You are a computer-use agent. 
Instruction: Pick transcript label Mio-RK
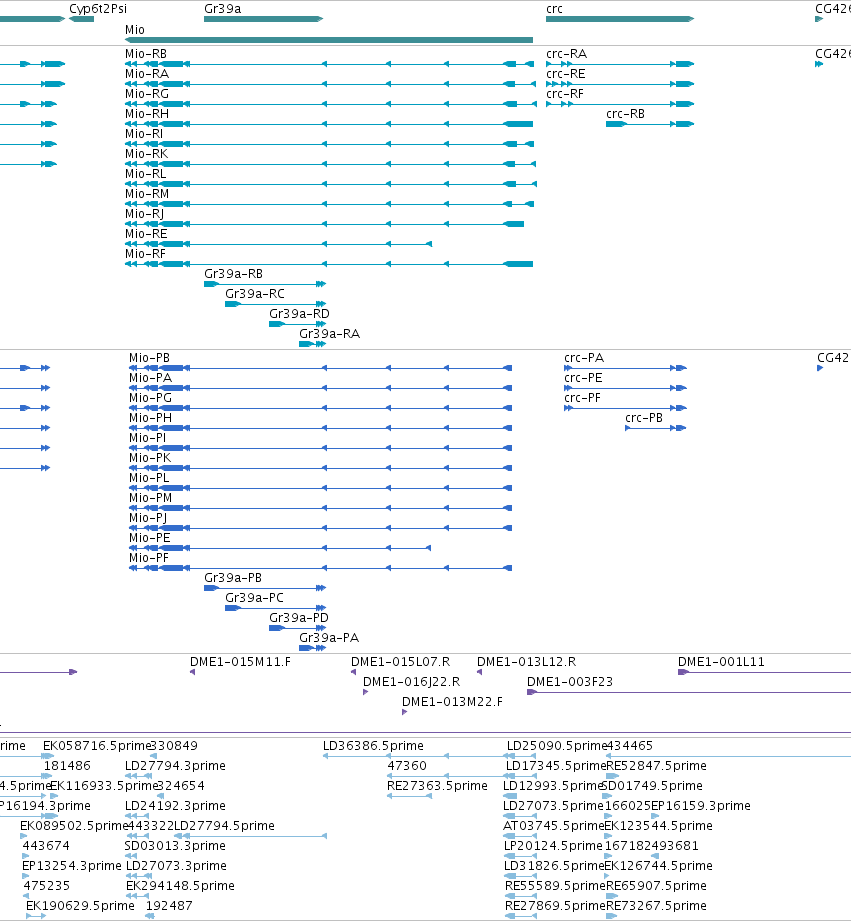(x=146, y=154)
